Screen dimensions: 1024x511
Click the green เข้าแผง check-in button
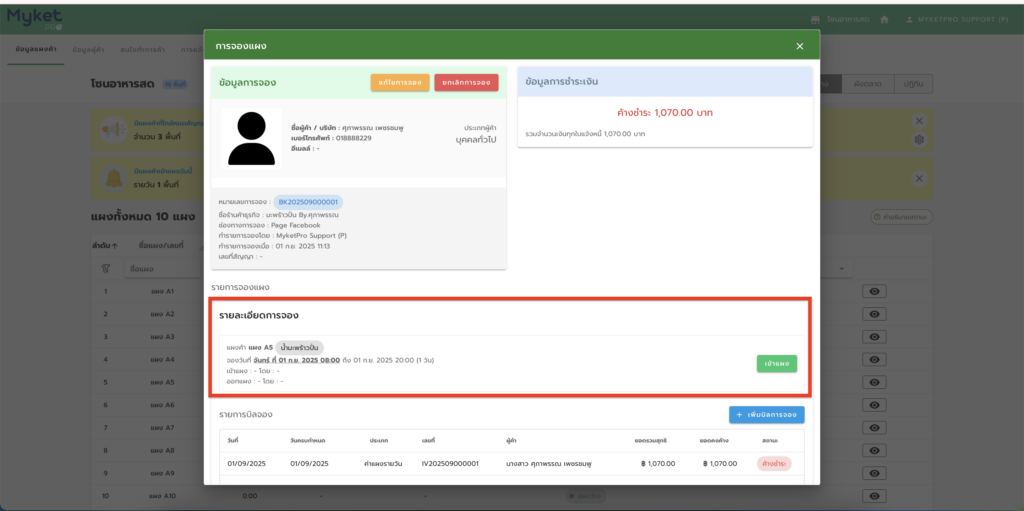pyautogui.click(x=776, y=363)
